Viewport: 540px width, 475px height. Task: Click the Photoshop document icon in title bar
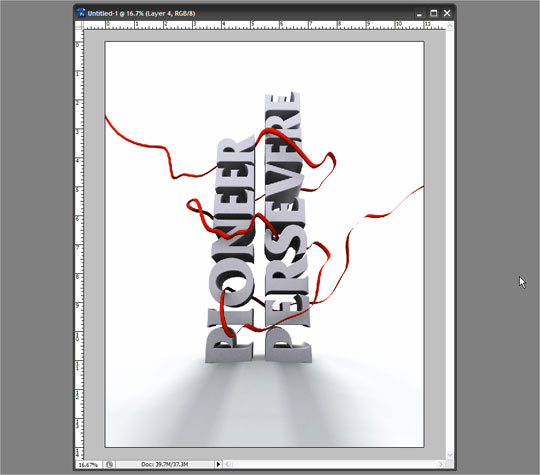(81, 13)
